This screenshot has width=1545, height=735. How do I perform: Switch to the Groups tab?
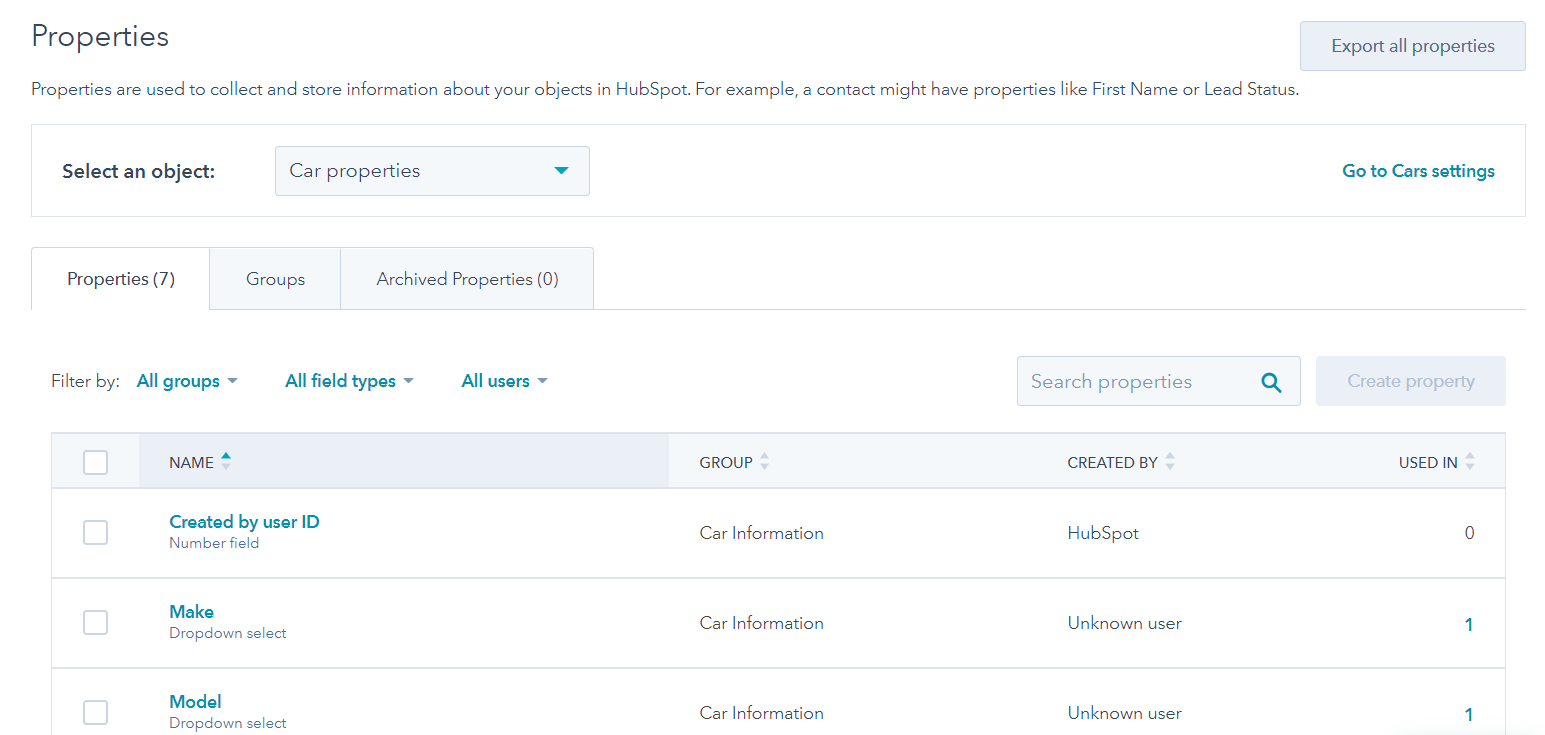point(275,279)
